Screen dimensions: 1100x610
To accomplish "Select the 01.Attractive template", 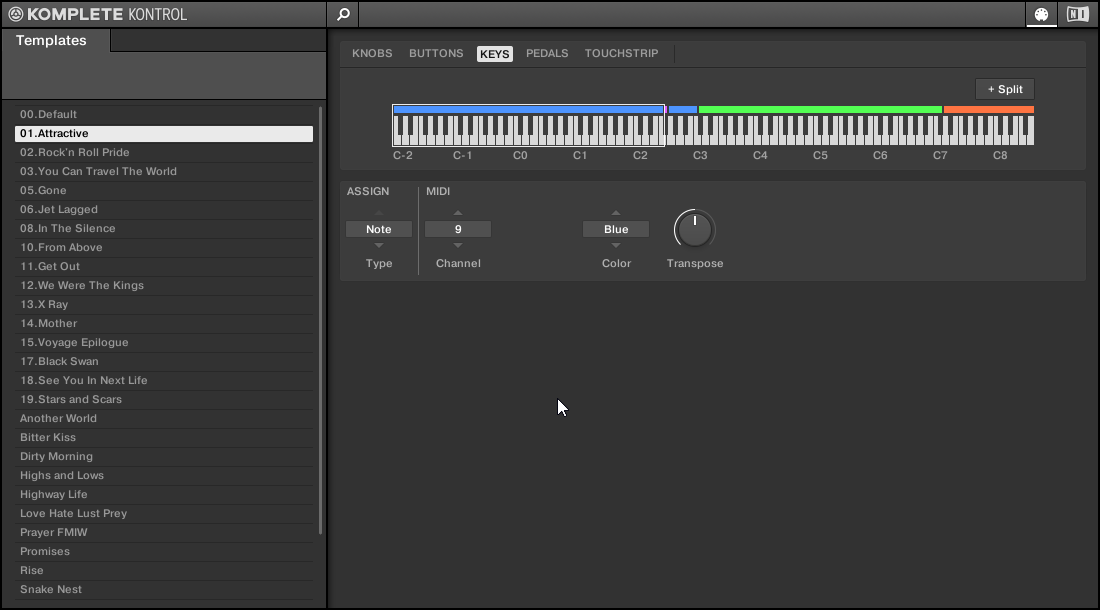I will 164,133.
